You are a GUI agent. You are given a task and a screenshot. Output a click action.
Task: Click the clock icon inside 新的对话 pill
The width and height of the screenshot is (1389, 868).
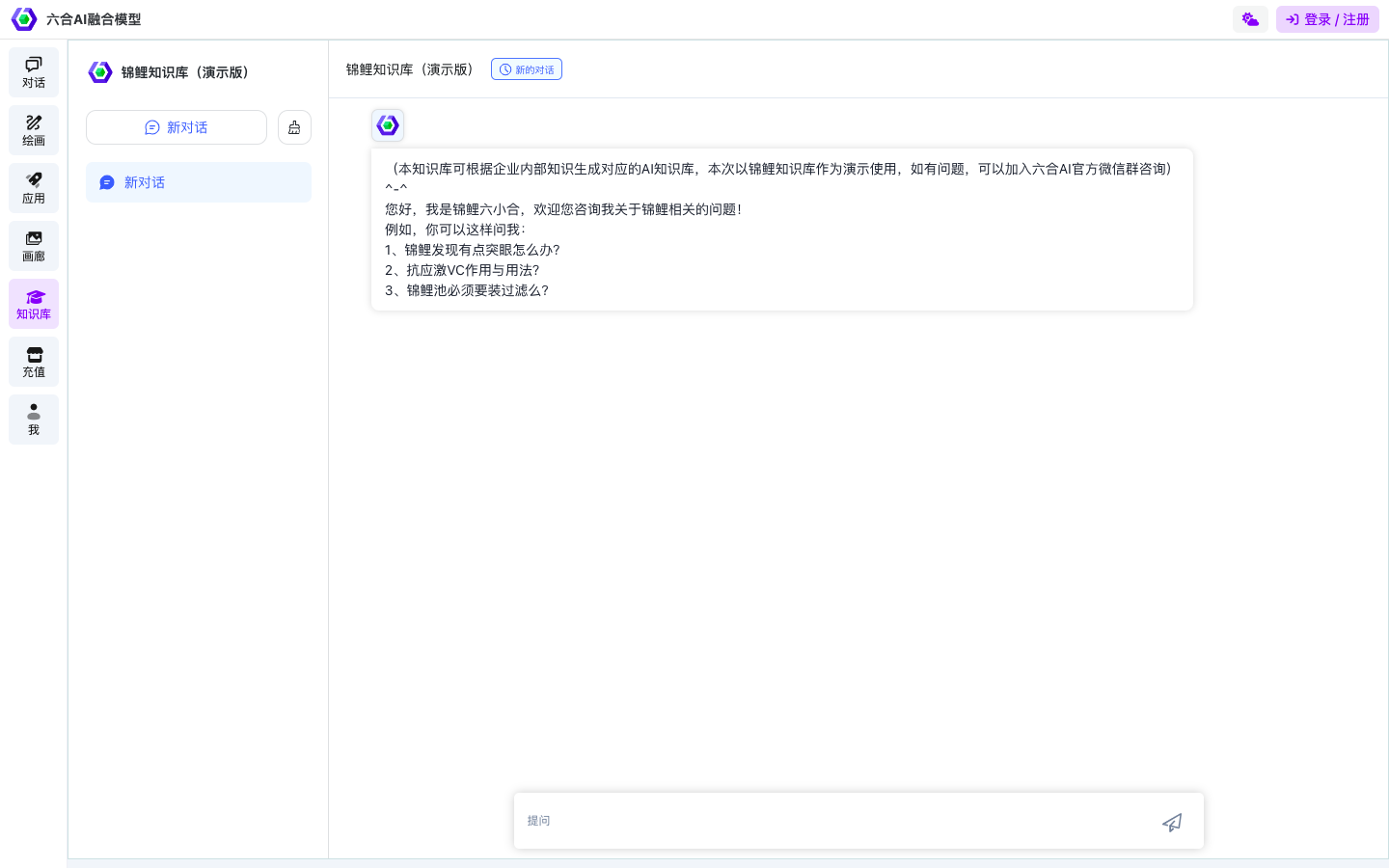pos(505,68)
